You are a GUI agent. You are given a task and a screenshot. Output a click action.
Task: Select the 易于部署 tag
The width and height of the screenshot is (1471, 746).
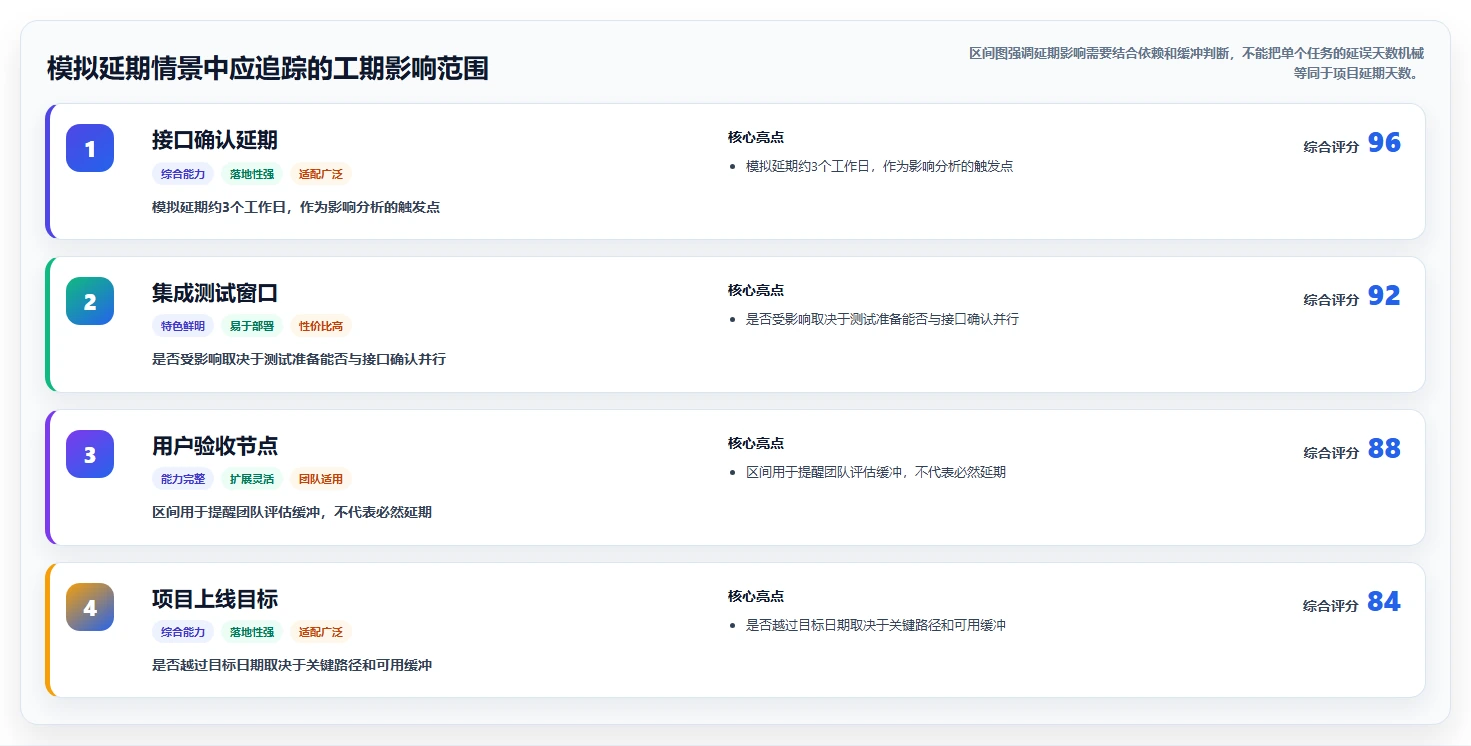tap(252, 326)
